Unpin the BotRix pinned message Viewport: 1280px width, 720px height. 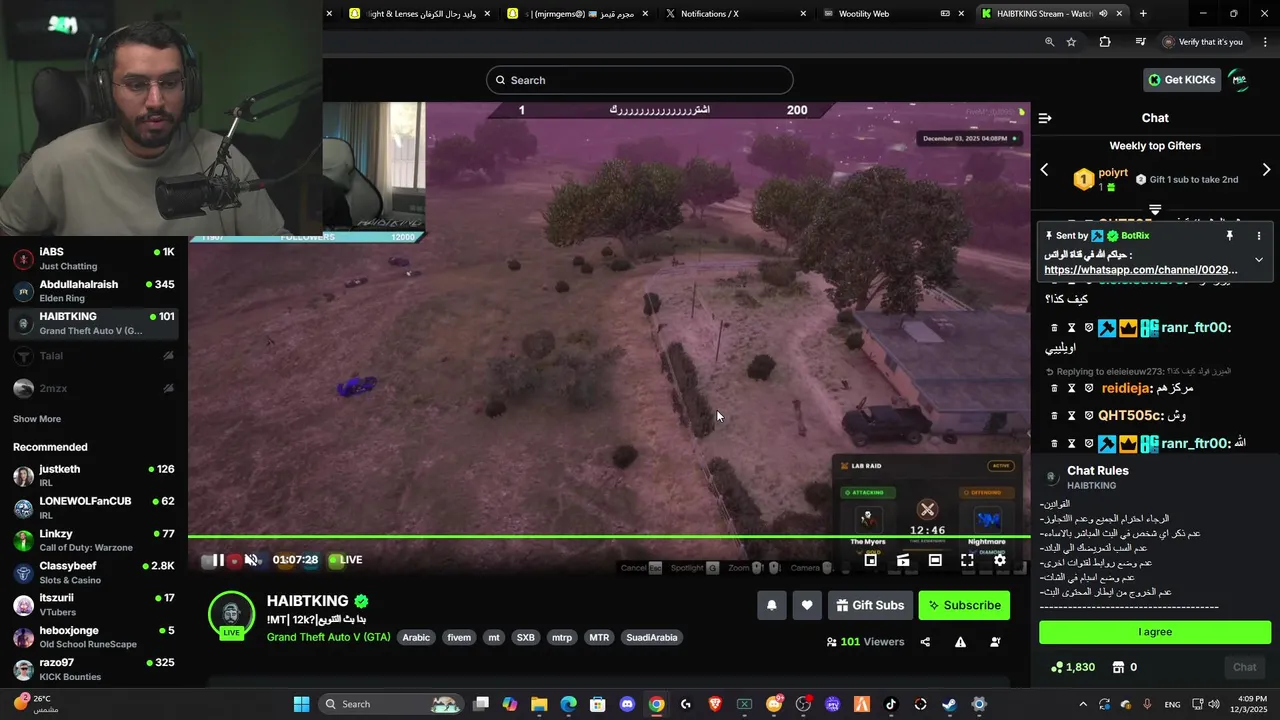point(1230,236)
